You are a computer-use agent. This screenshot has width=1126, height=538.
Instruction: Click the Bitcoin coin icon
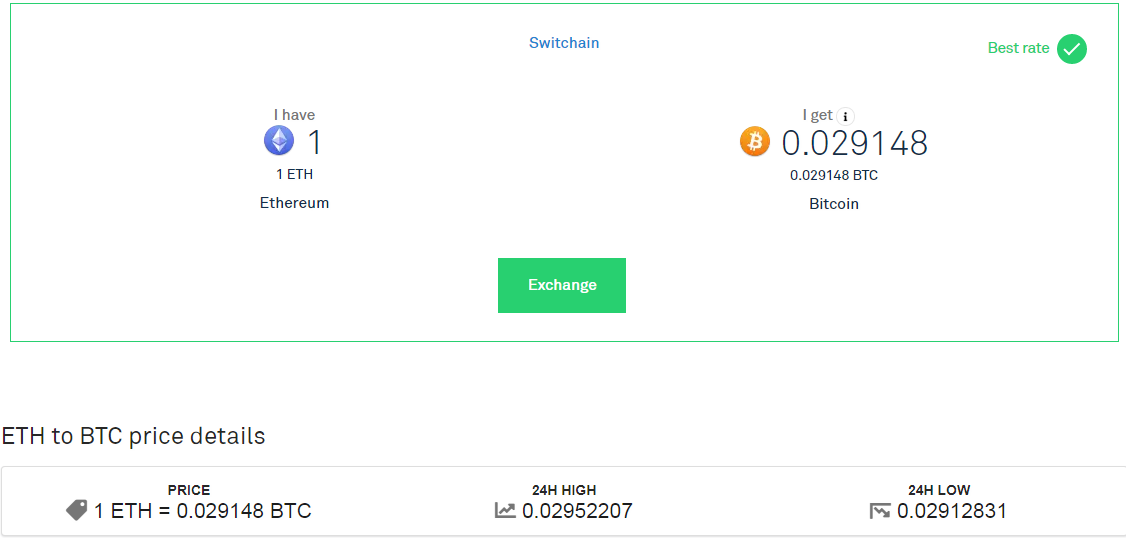click(755, 142)
